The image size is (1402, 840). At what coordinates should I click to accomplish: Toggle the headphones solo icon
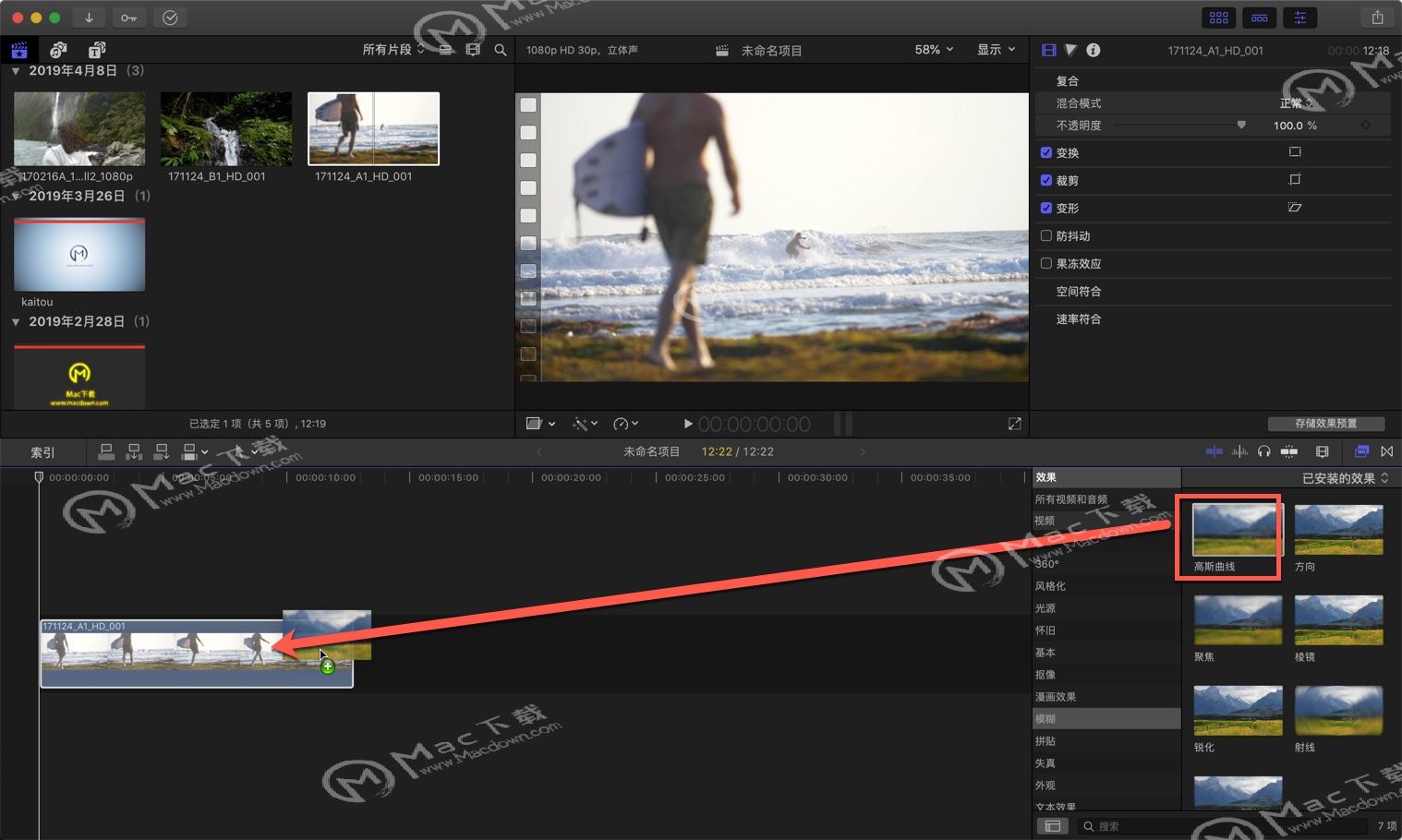click(1263, 451)
